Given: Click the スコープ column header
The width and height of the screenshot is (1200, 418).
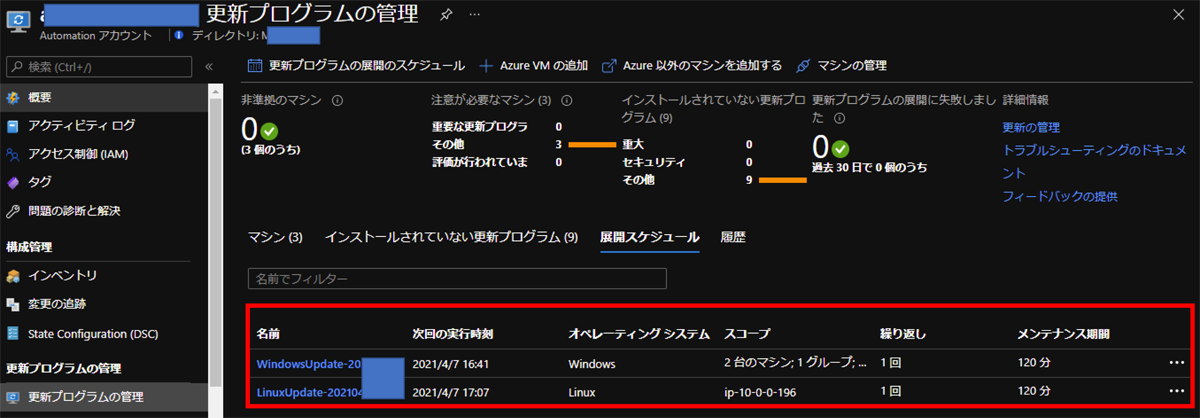Looking at the screenshot, I should 746,333.
